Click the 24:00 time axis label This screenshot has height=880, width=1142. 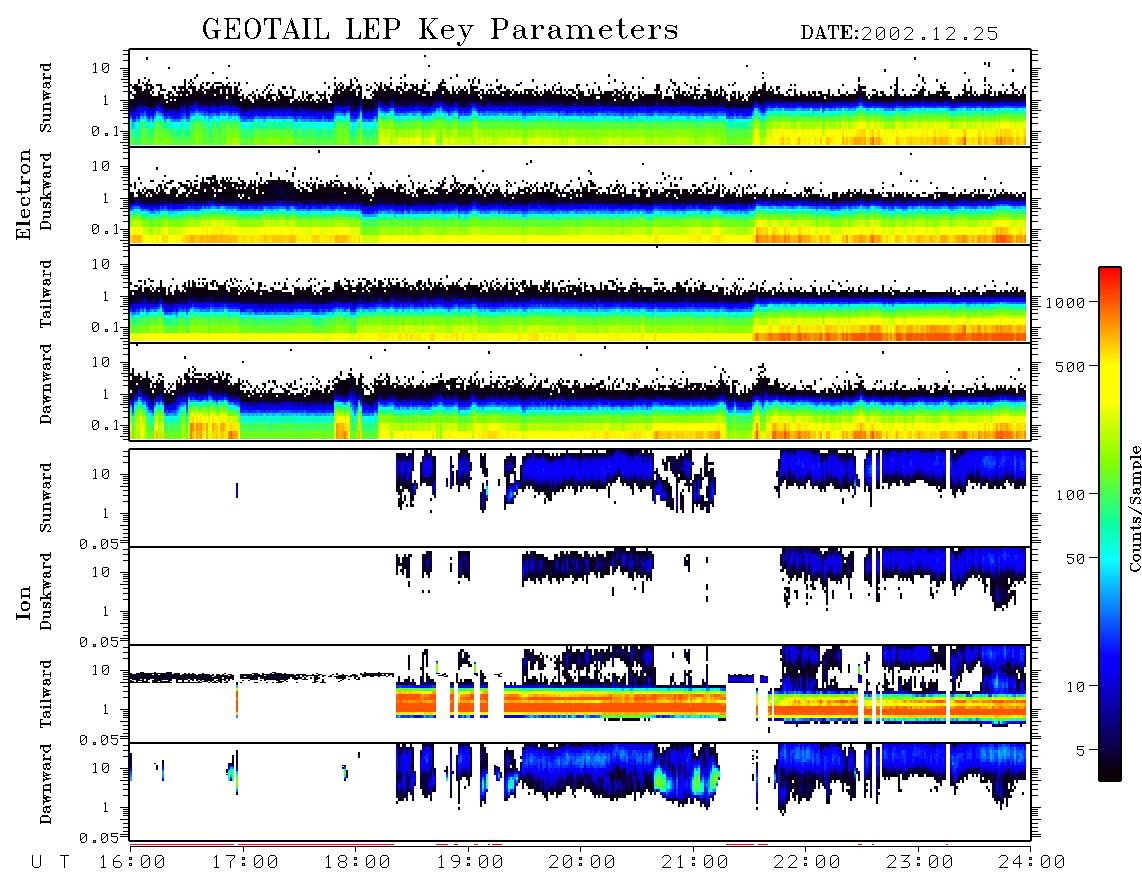coord(1032,862)
